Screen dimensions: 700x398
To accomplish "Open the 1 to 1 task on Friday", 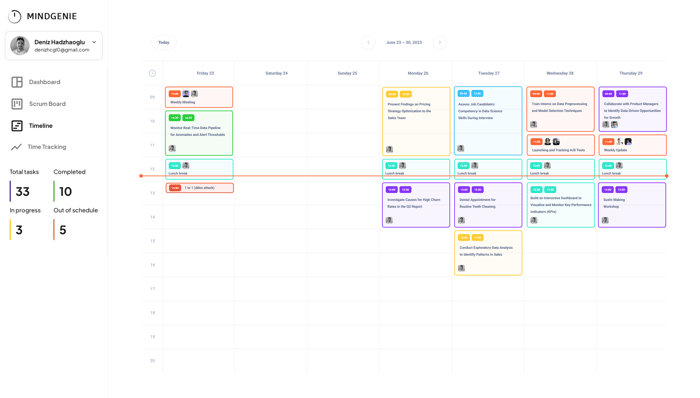I will click(x=200, y=188).
